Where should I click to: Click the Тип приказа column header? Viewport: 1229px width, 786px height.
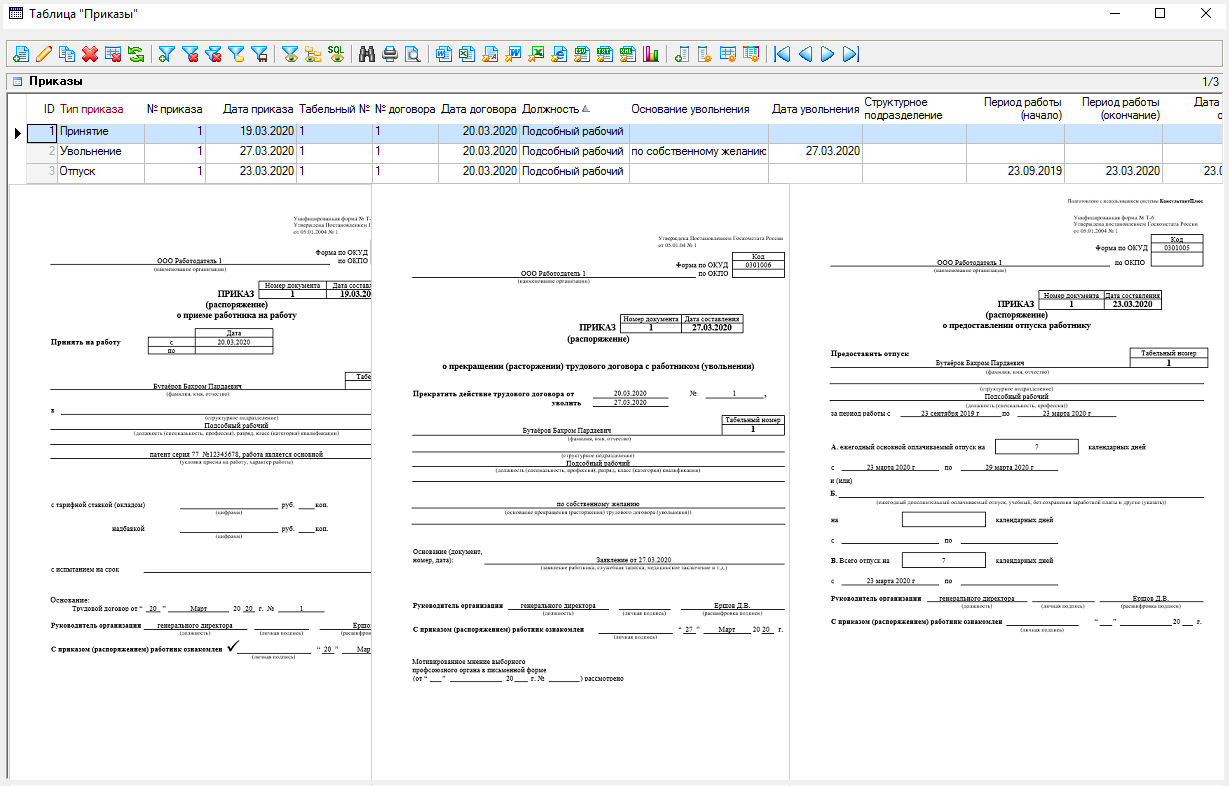tap(91, 109)
